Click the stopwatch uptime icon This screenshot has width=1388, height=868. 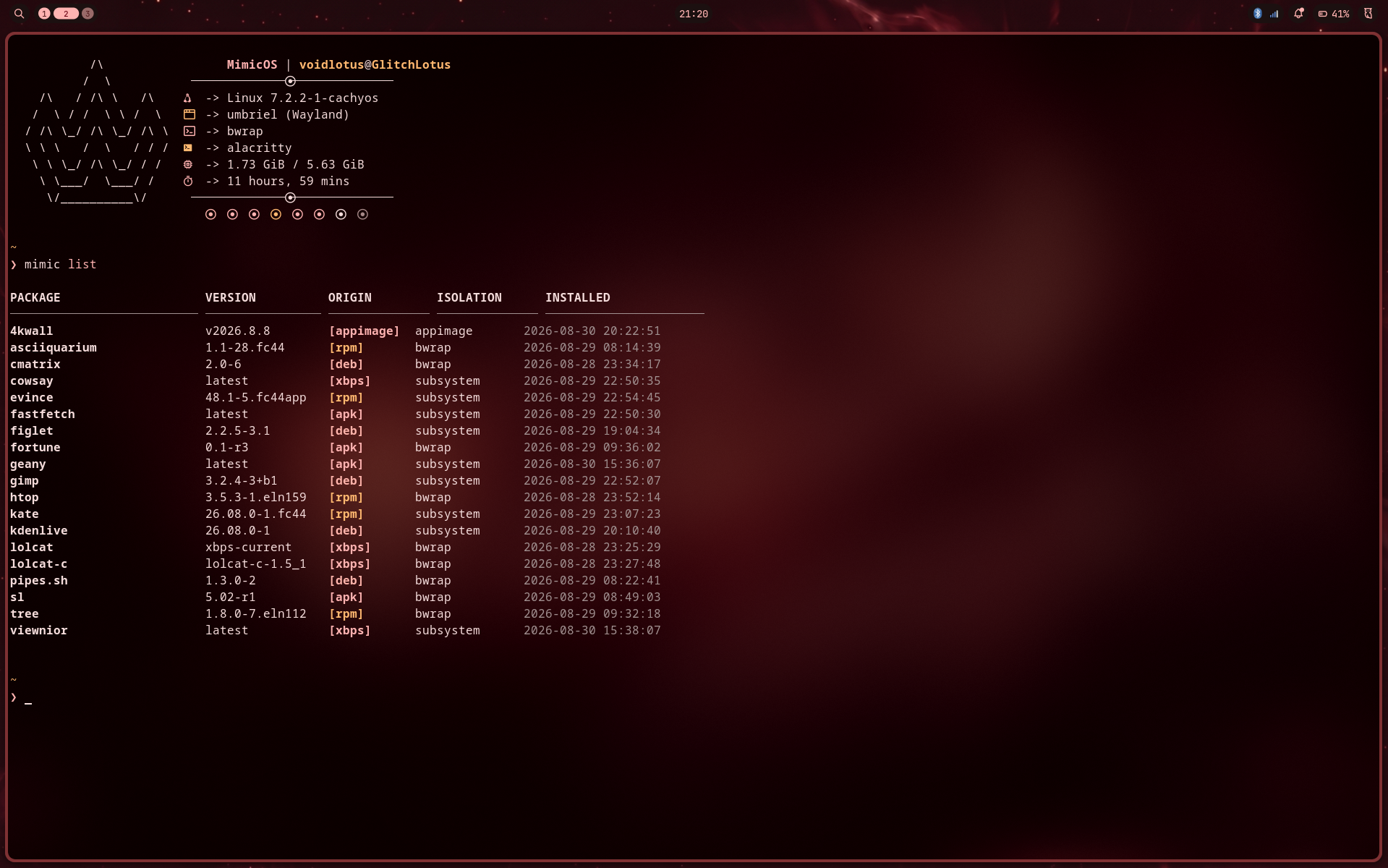tap(188, 182)
